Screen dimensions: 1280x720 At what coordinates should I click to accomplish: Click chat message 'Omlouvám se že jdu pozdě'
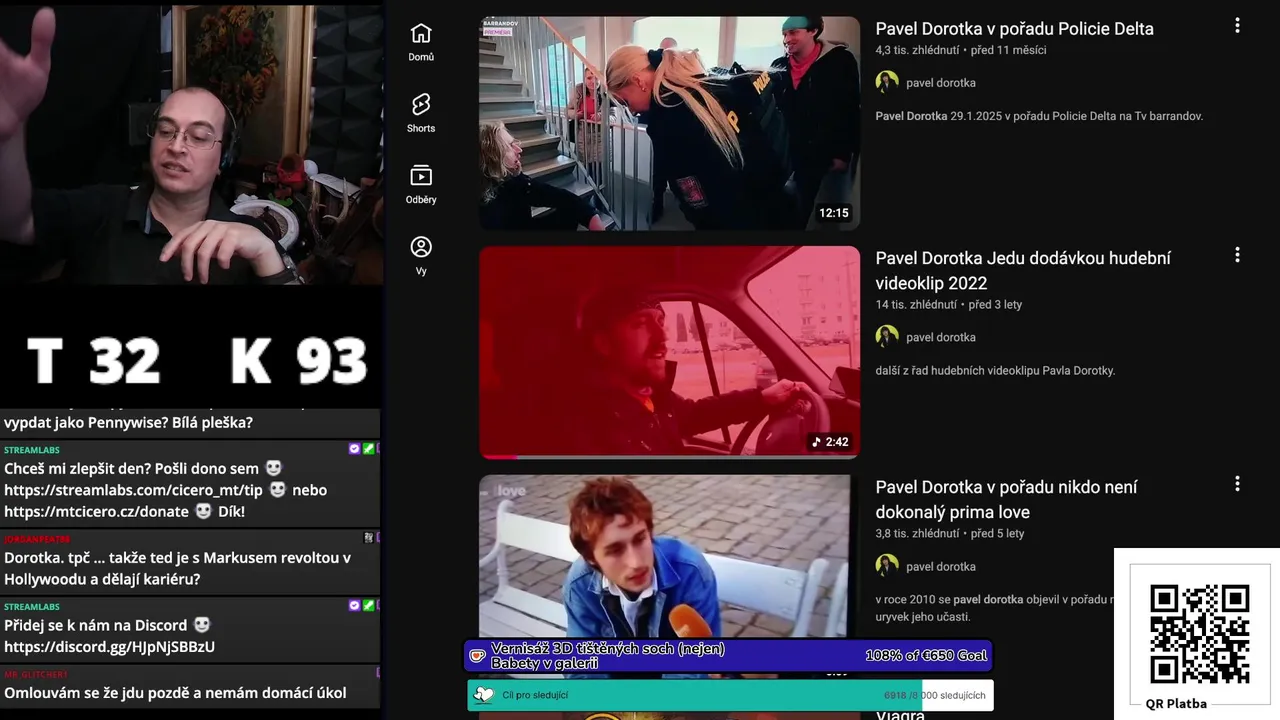175,693
